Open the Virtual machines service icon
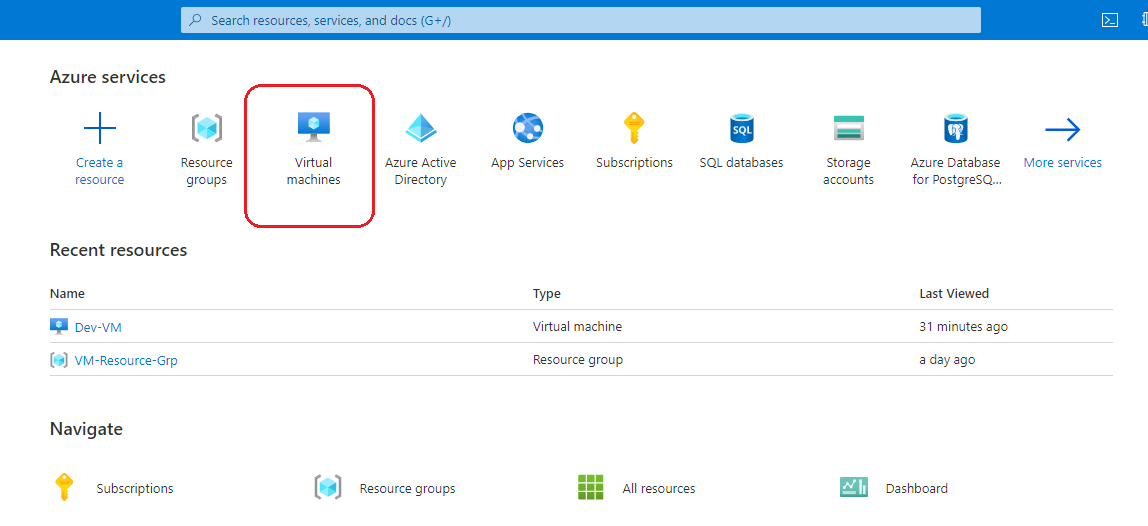This screenshot has height=526, width=1148. coord(313,127)
